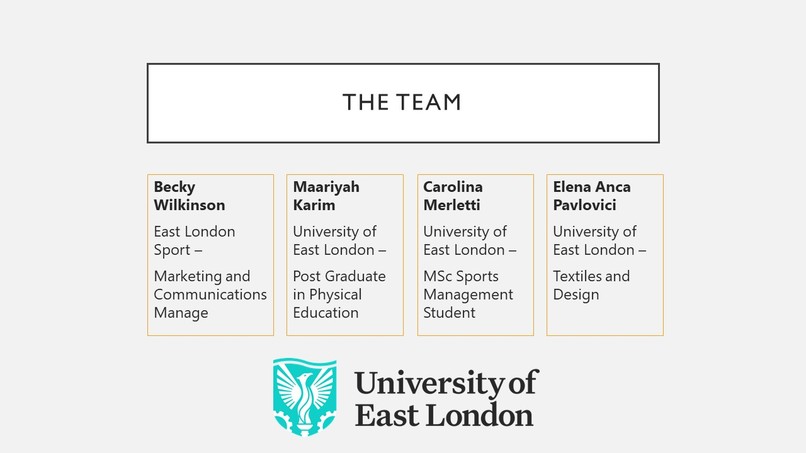806x453 pixels.
Task: Click the Elena Anca Pavlovici name heading
Action: point(592,196)
